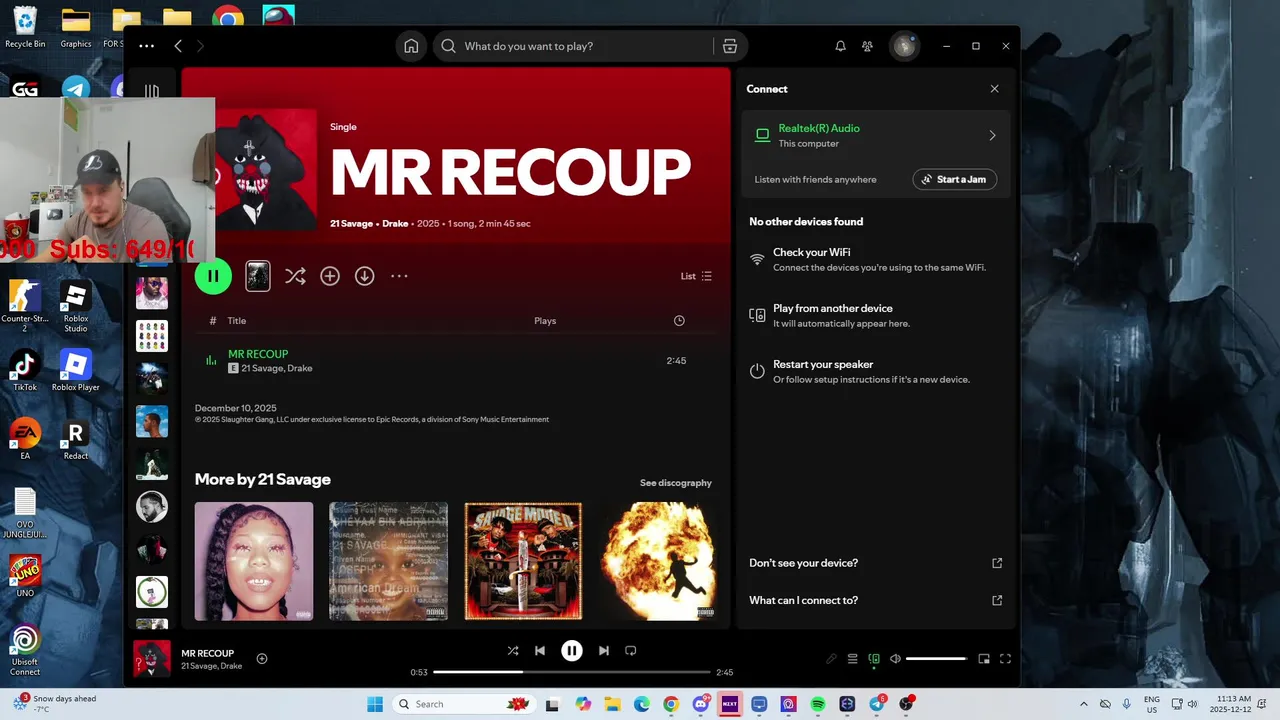The height and width of the screenshot is (720, 1280).
Task: Open What's New notifications bell
Action: (840, 46)
